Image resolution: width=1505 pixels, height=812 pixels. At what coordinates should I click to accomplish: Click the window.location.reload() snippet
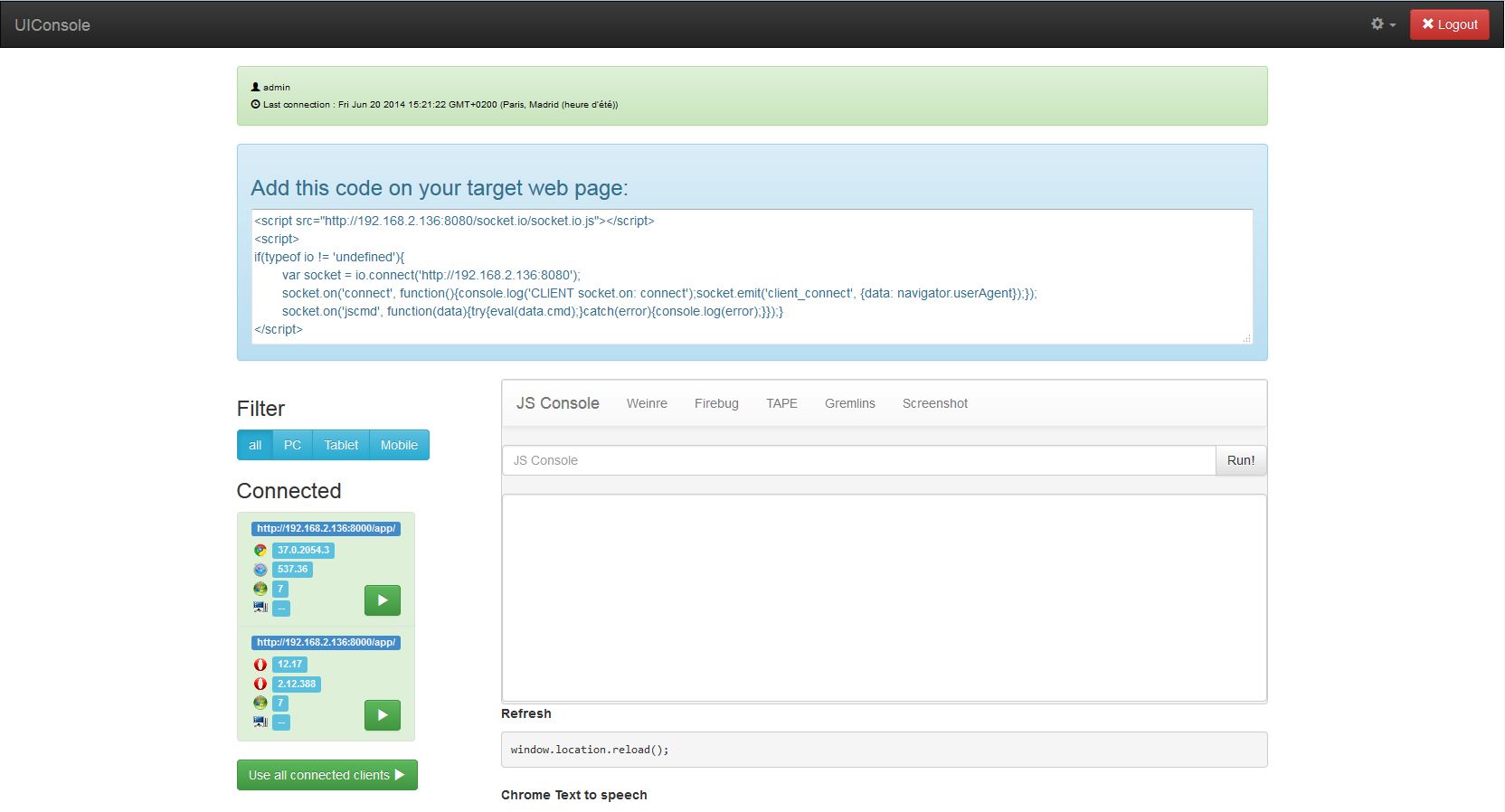pyautogui.click(x=885, y=750)
